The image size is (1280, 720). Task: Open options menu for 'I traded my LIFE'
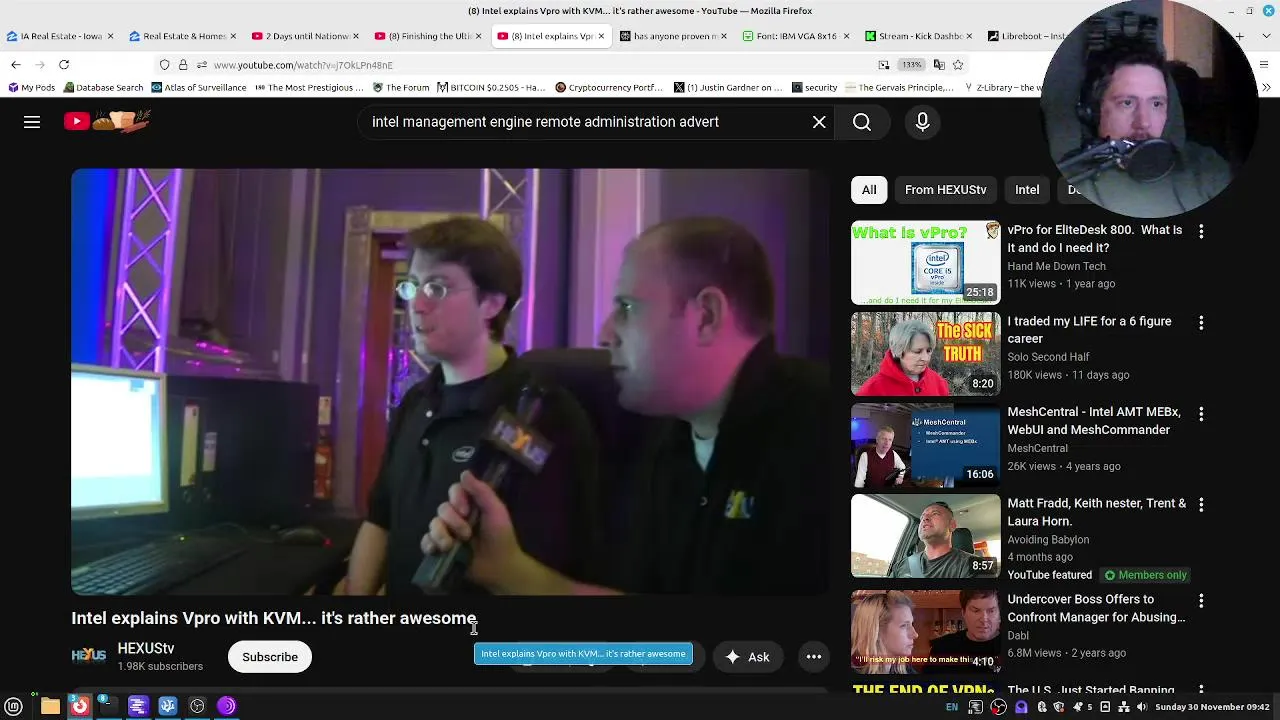coord(1201,323)
